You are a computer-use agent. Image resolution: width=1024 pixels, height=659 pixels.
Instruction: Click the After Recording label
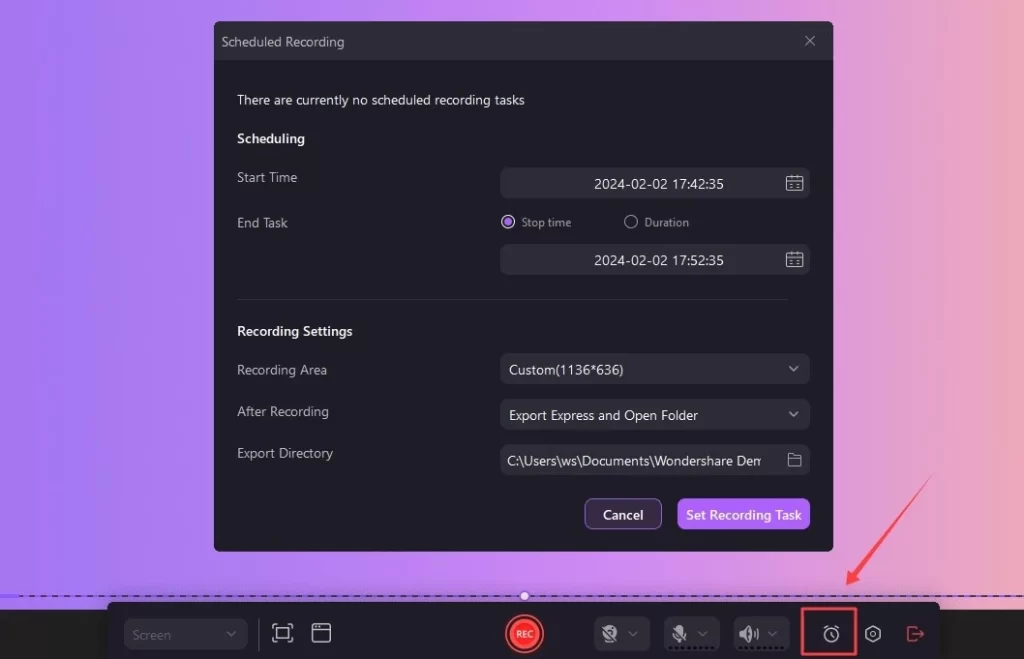[x=283, y=411]
